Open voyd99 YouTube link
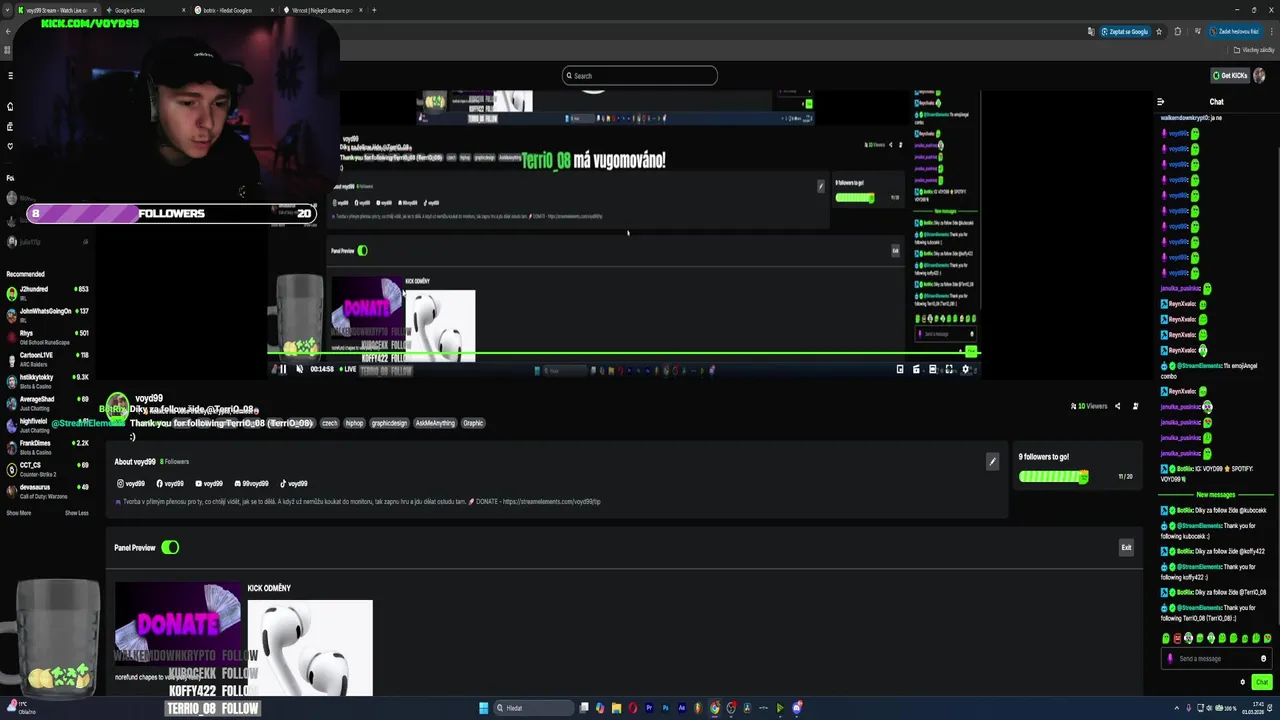 209,483
